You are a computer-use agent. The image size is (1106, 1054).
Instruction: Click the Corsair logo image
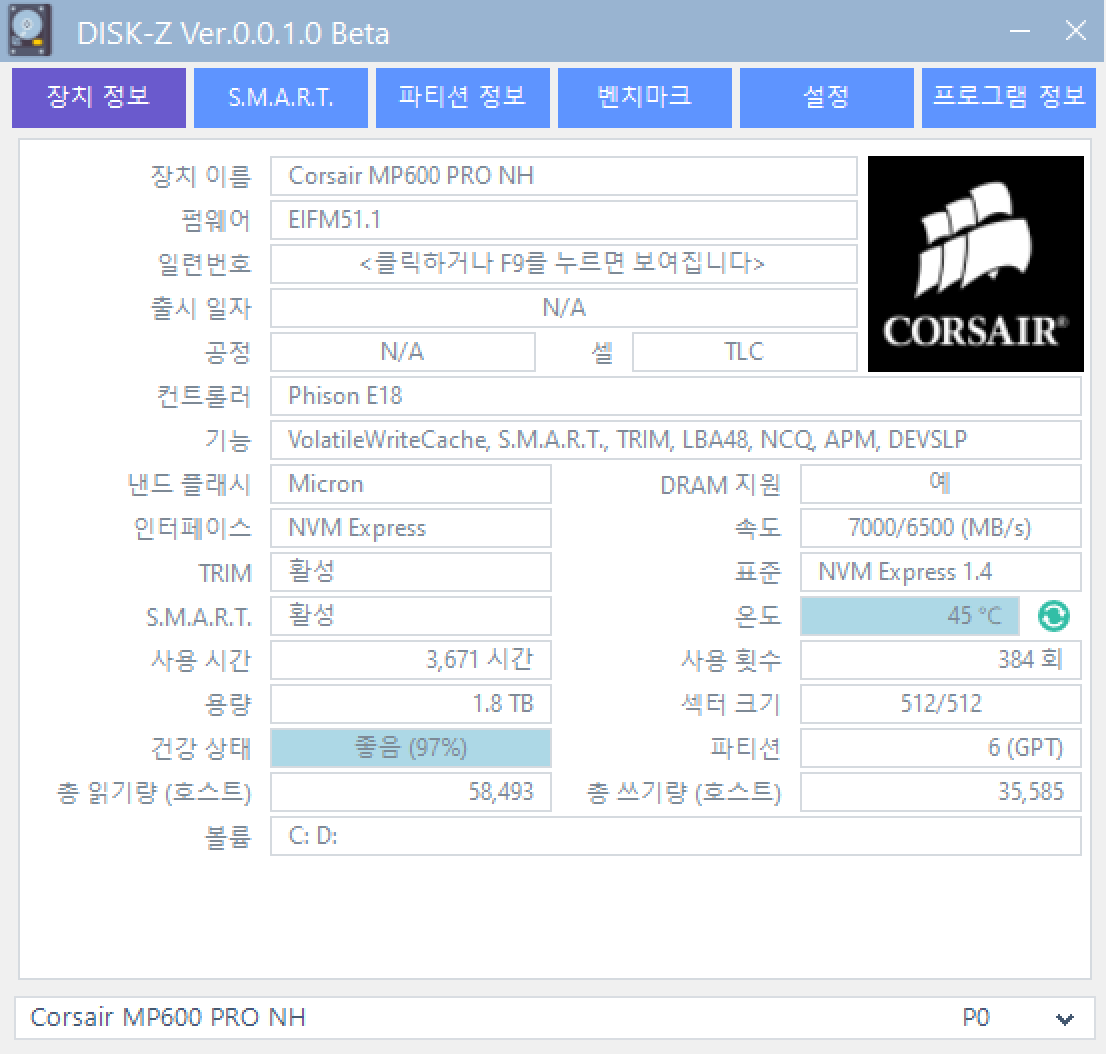click(976, 264)
